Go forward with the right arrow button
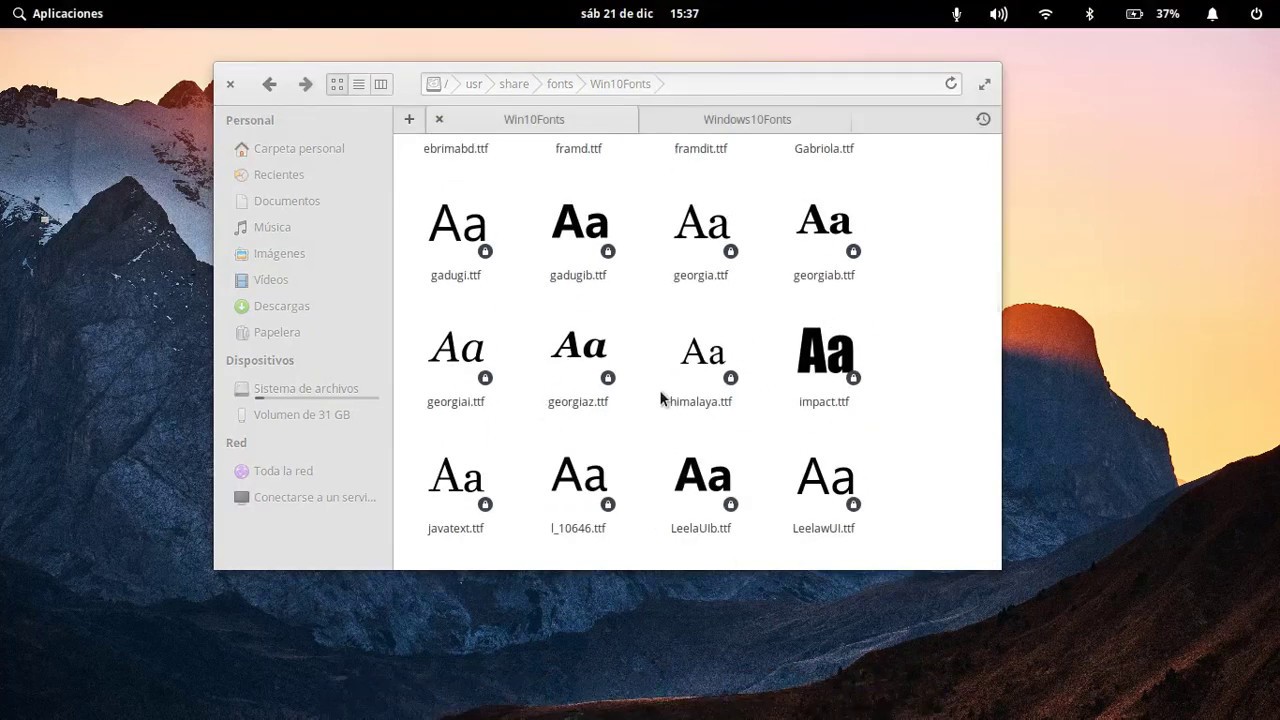 click(x=305, y=84)
